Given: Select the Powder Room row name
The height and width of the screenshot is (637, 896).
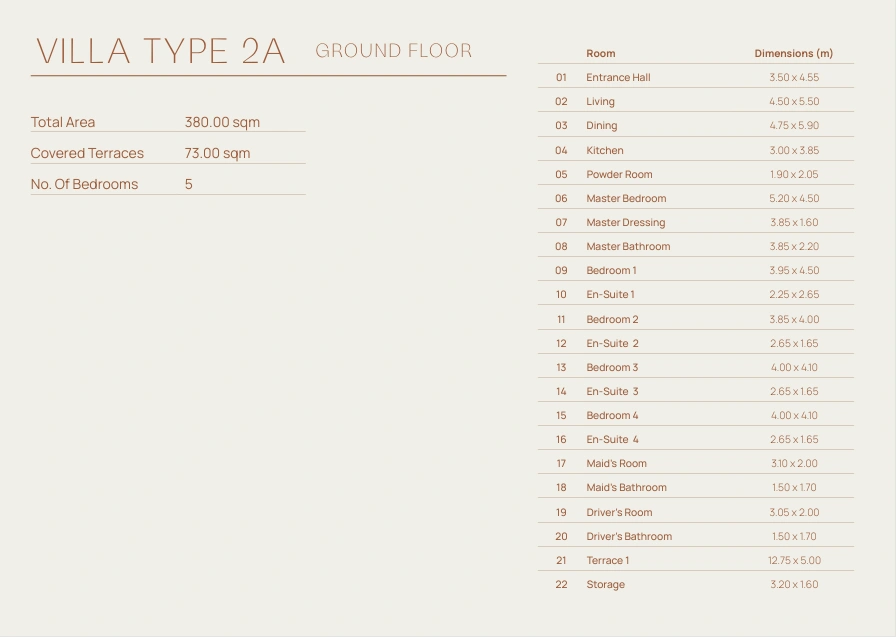Looking at the screenshot, I should [619, 174].
